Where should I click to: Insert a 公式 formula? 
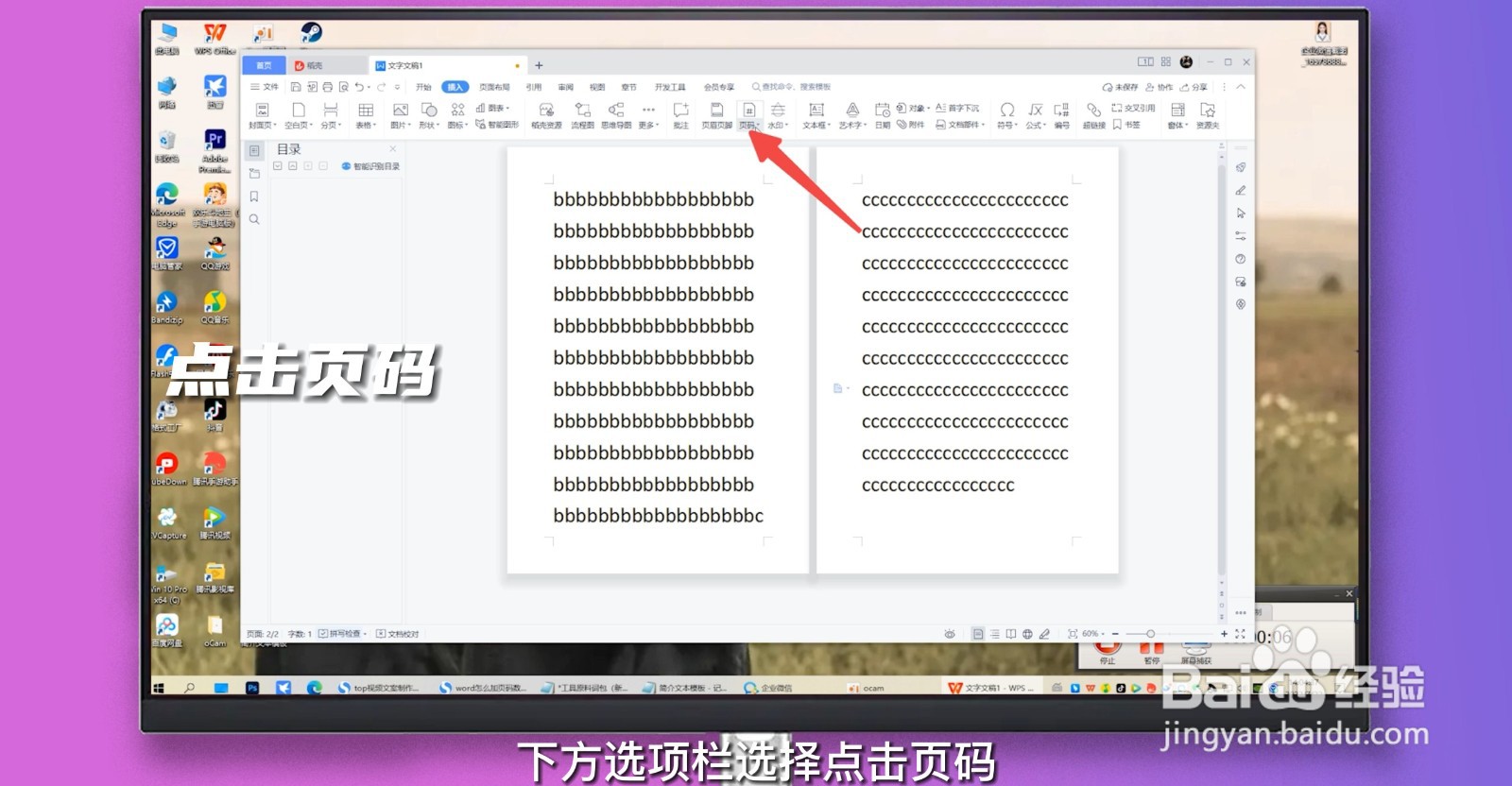coord(1036,115)
